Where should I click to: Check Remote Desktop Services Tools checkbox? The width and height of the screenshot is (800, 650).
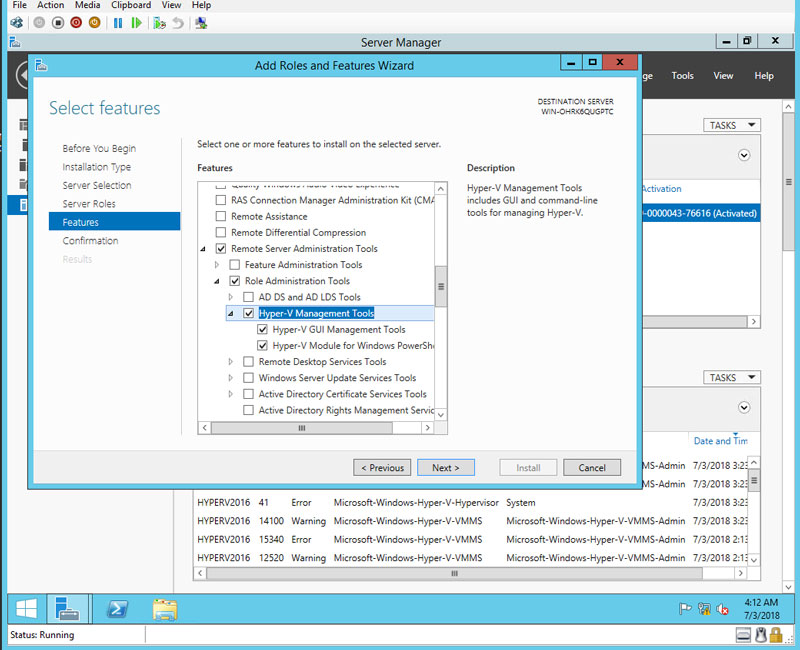(248, 362)
